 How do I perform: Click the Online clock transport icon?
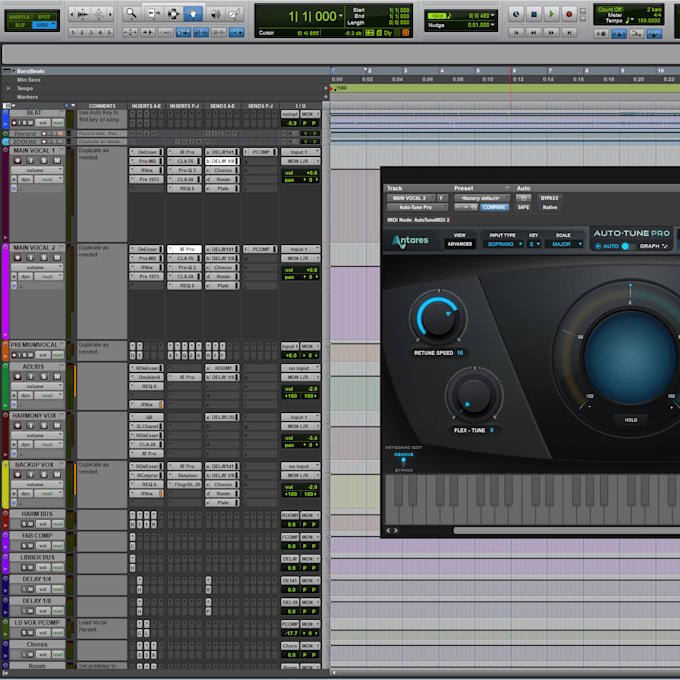click(516, 14)
